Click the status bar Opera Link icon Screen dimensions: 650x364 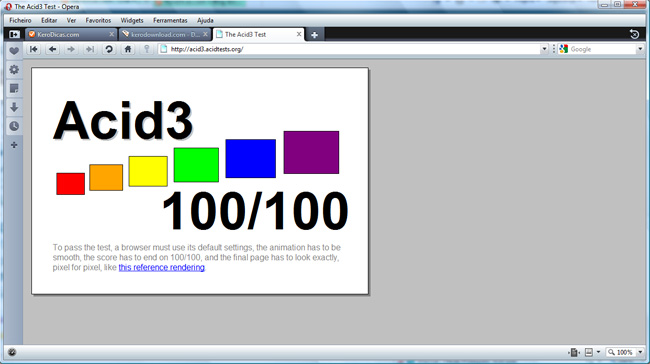coord(12,352)
